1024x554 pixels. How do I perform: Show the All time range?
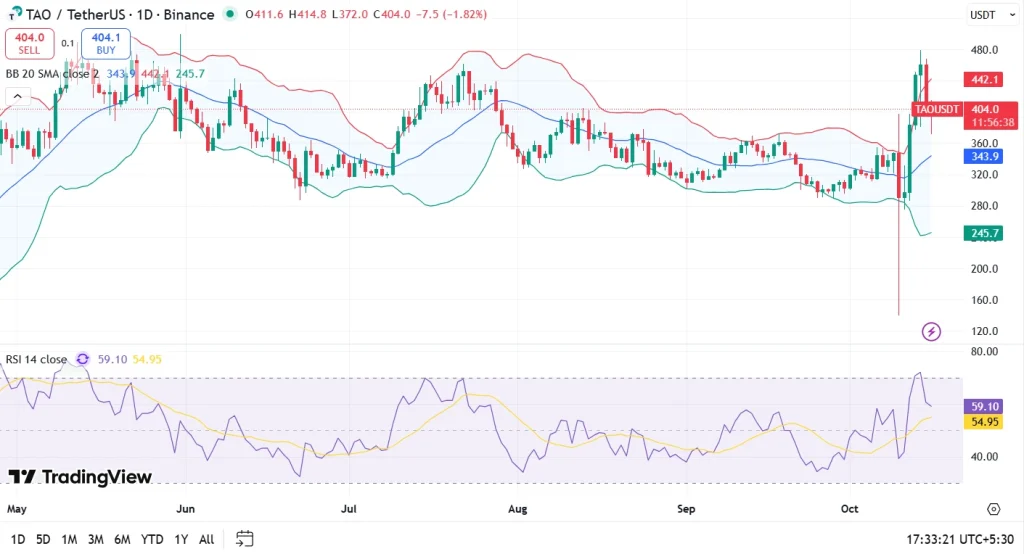coord(206,539)
